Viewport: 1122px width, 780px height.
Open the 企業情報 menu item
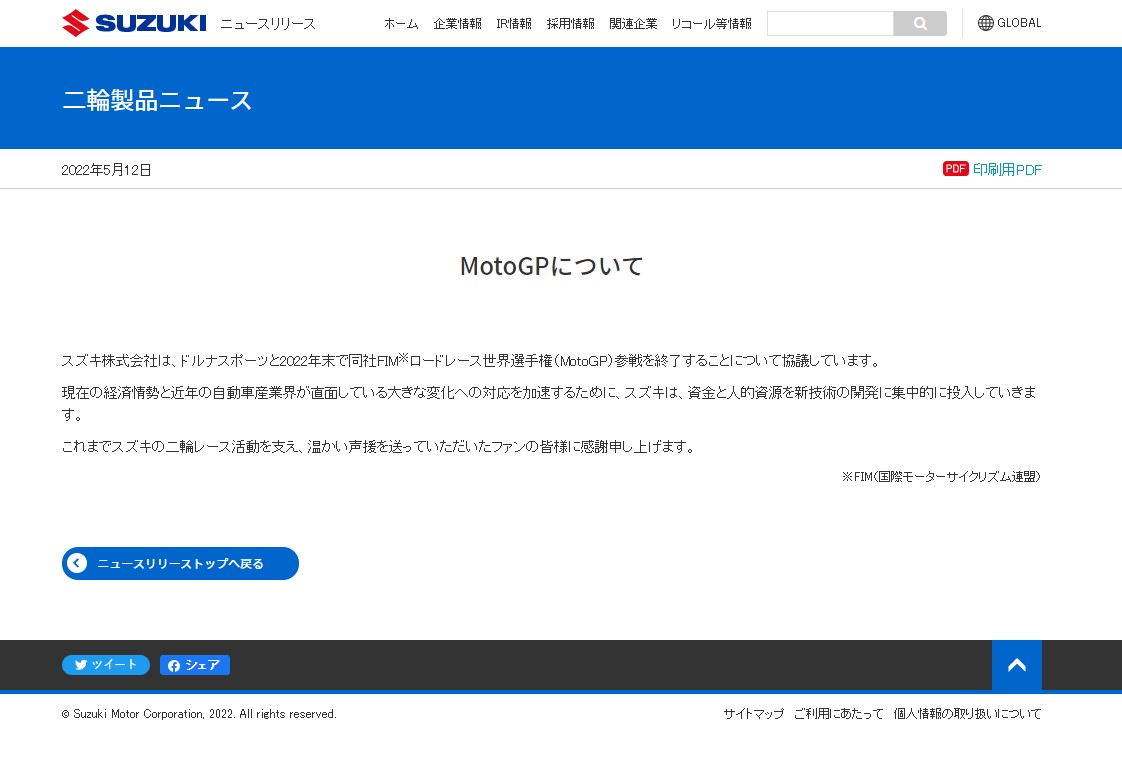(x=457, y=24)
